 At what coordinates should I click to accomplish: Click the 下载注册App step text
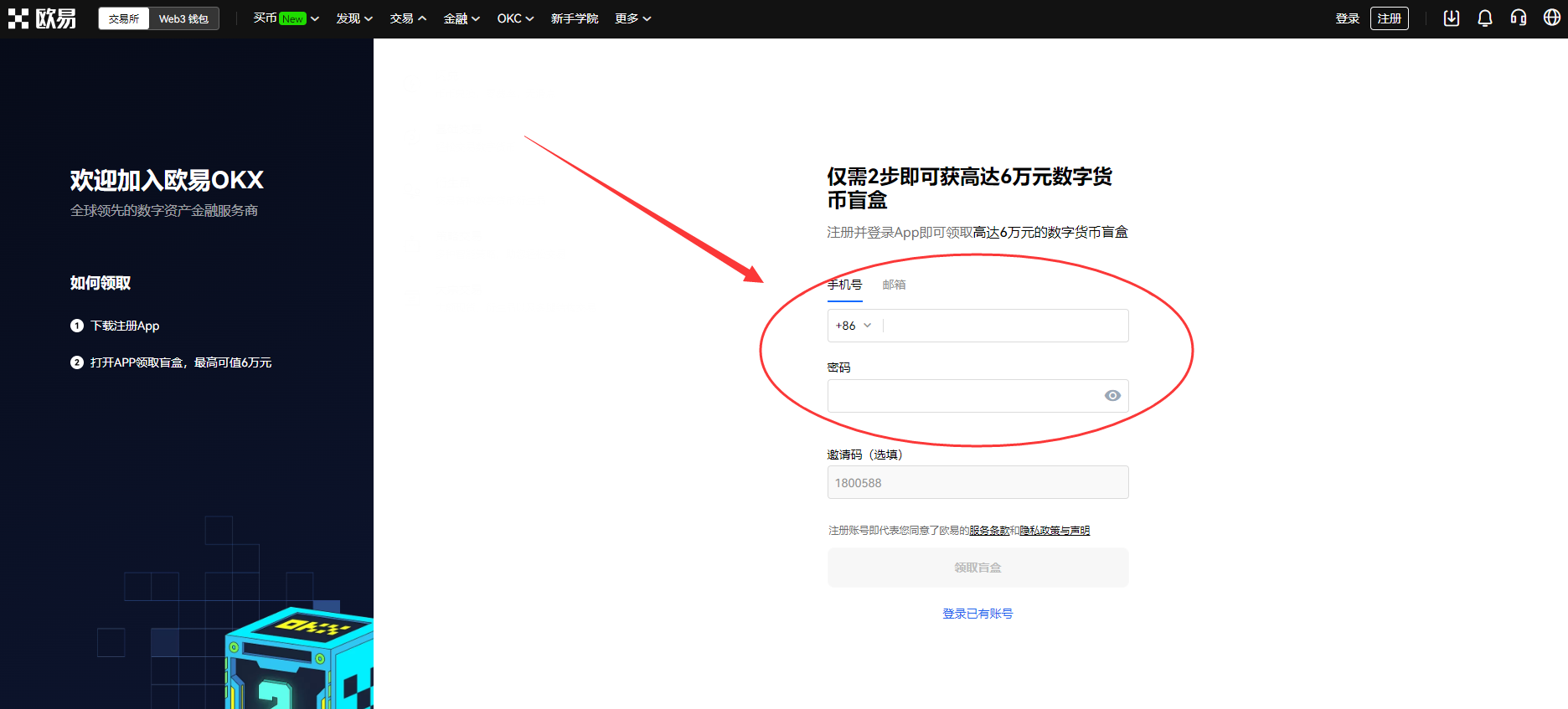click(x=125, y=326)
